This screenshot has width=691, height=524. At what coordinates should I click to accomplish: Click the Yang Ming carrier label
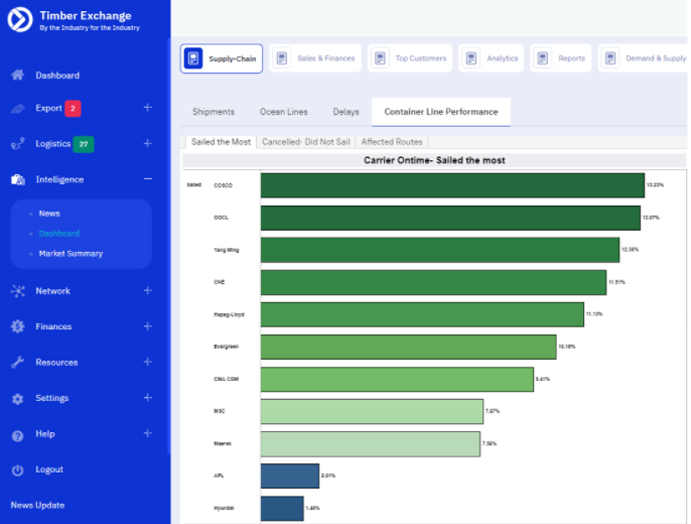(226, 250)
